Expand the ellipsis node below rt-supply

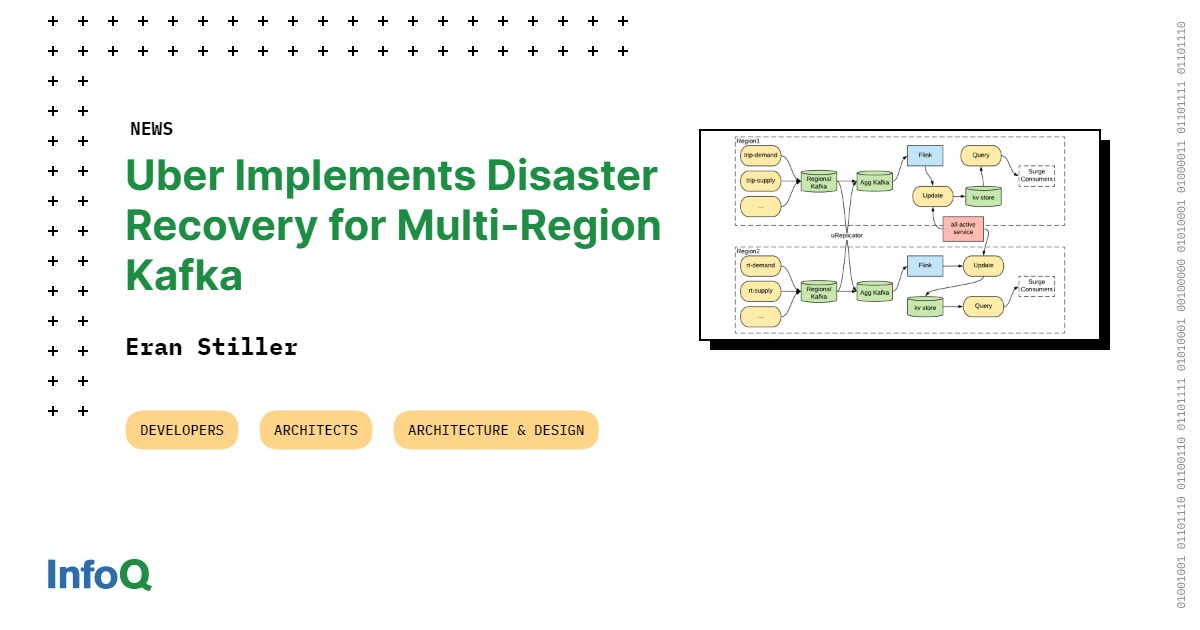click(761, 316)
